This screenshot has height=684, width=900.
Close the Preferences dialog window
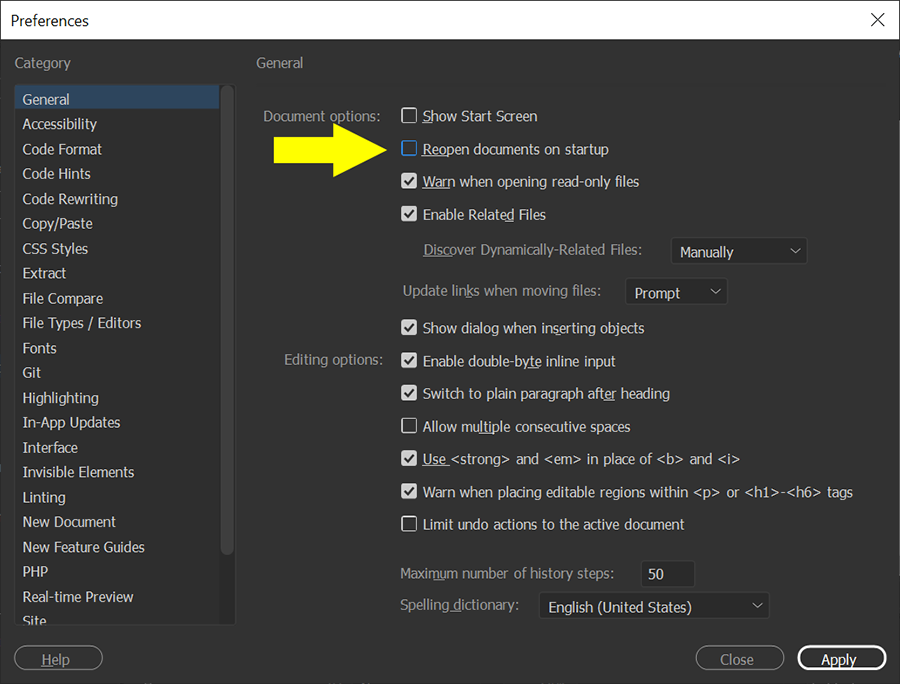(877, 20)
